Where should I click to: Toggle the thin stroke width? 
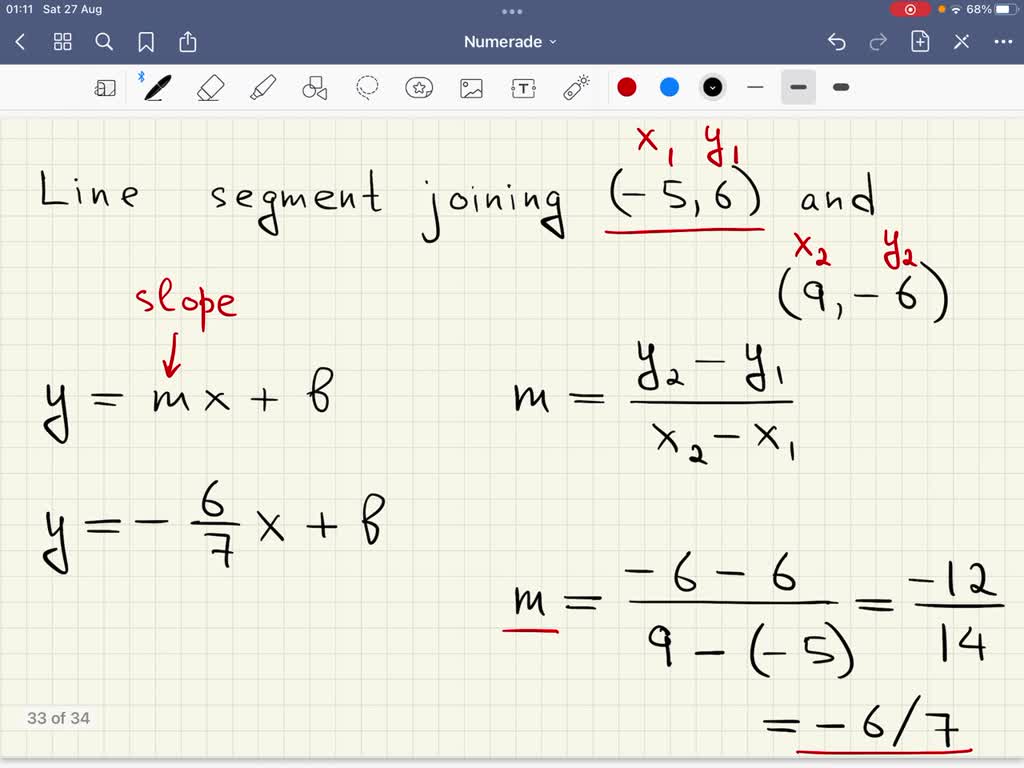click(x=756, y=87)
